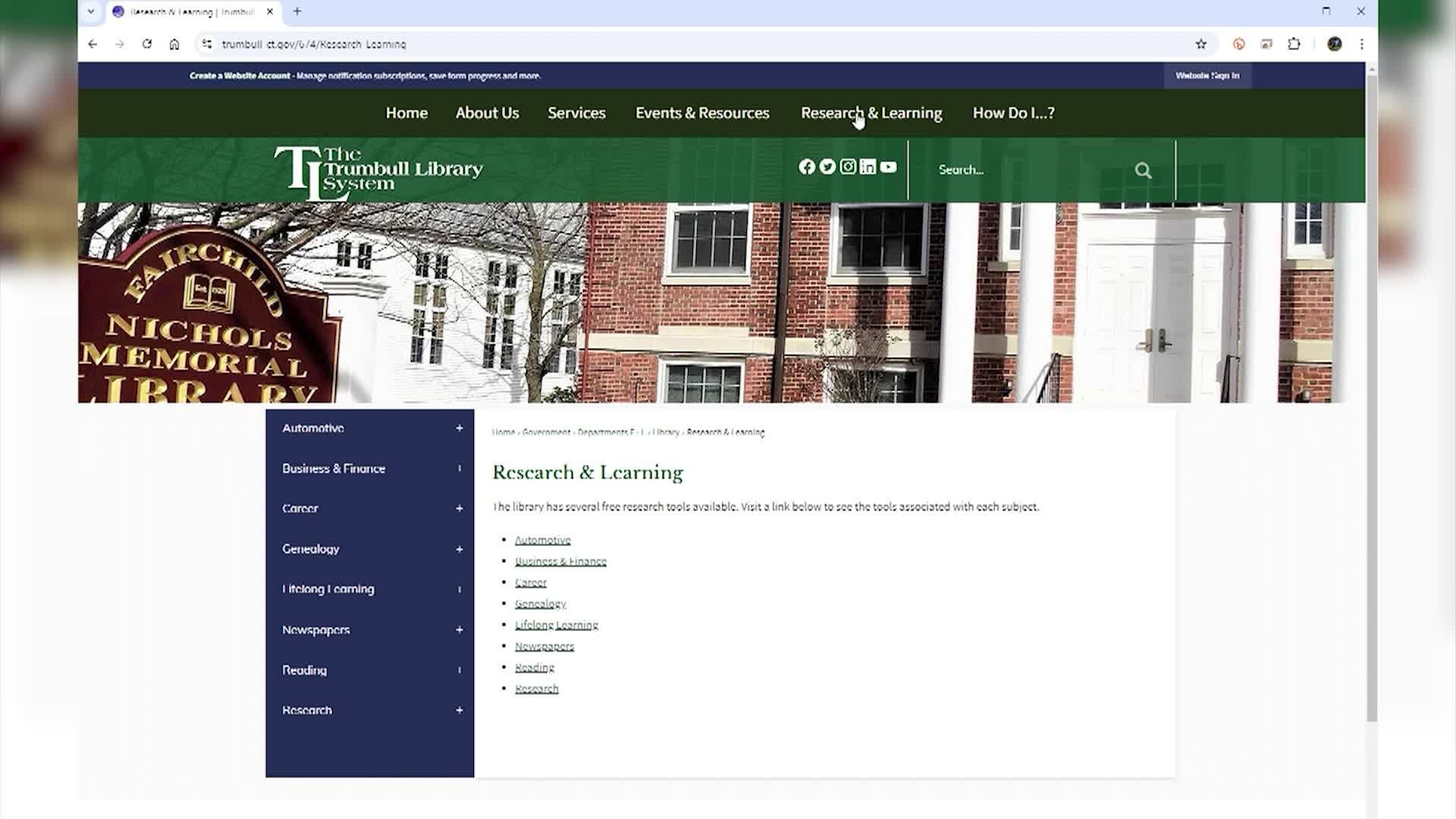This screenshot has width=1456, height=819.
Task: Click the search magnifier icon
Action: point(1143,171)
